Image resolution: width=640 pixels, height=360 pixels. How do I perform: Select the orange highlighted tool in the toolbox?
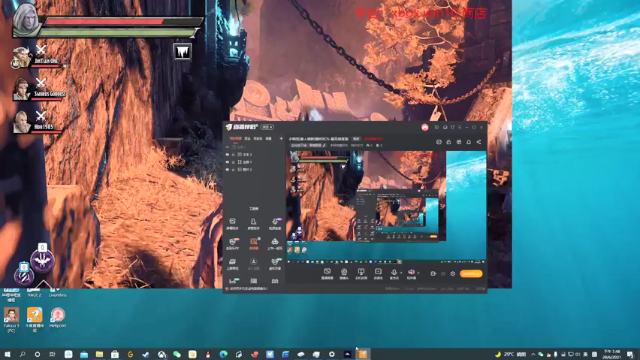click(253, 243)
